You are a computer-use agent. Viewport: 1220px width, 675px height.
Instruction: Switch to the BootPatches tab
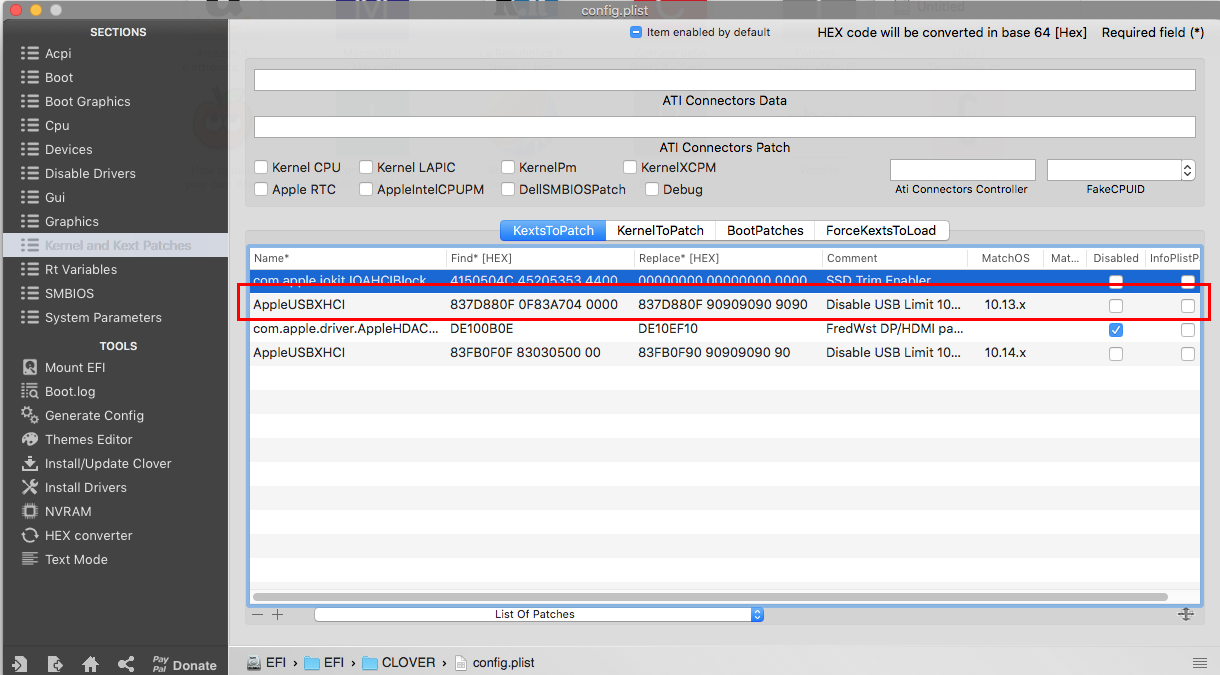coord(765,230)
